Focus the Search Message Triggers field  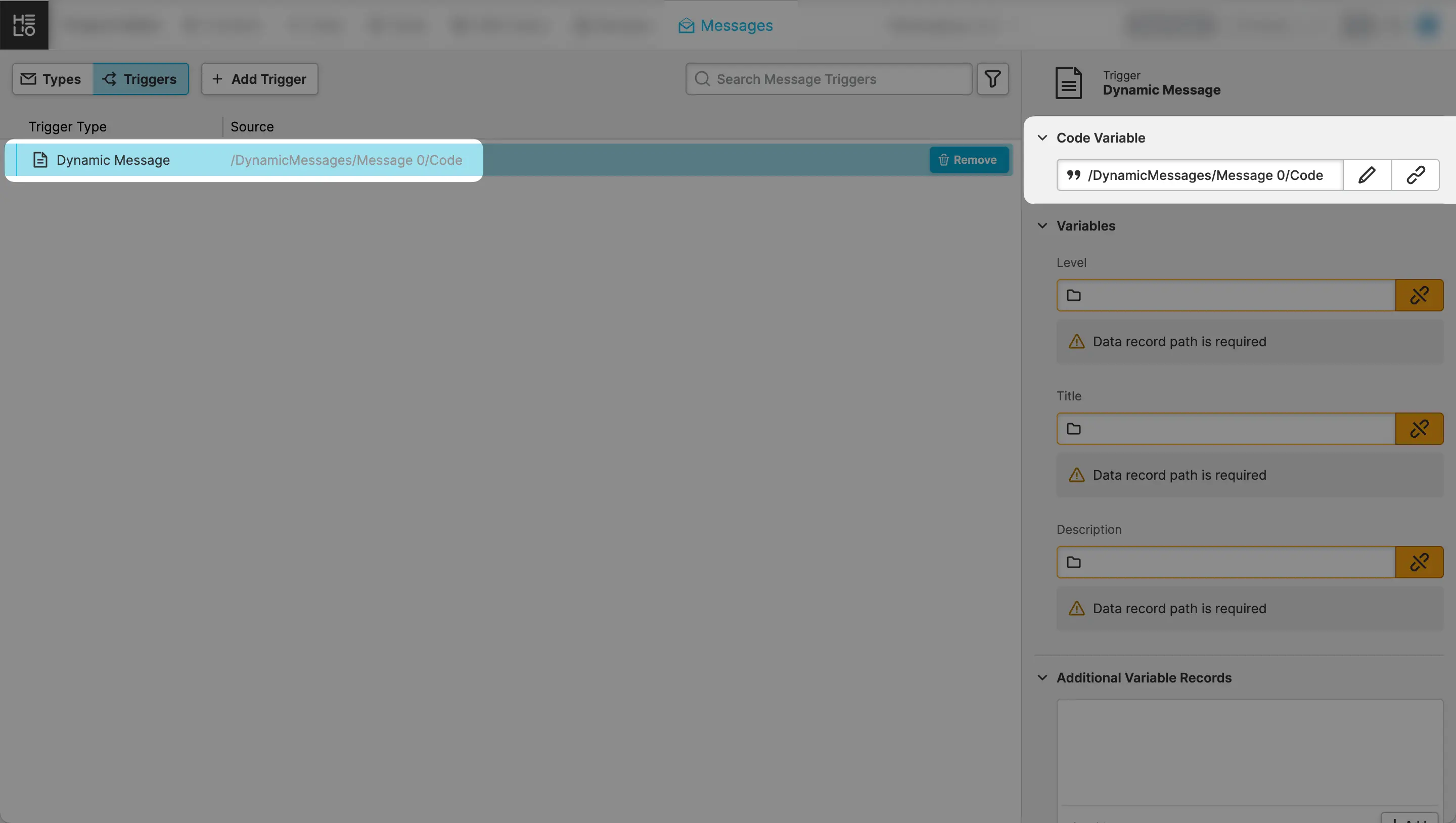point(837,79)
